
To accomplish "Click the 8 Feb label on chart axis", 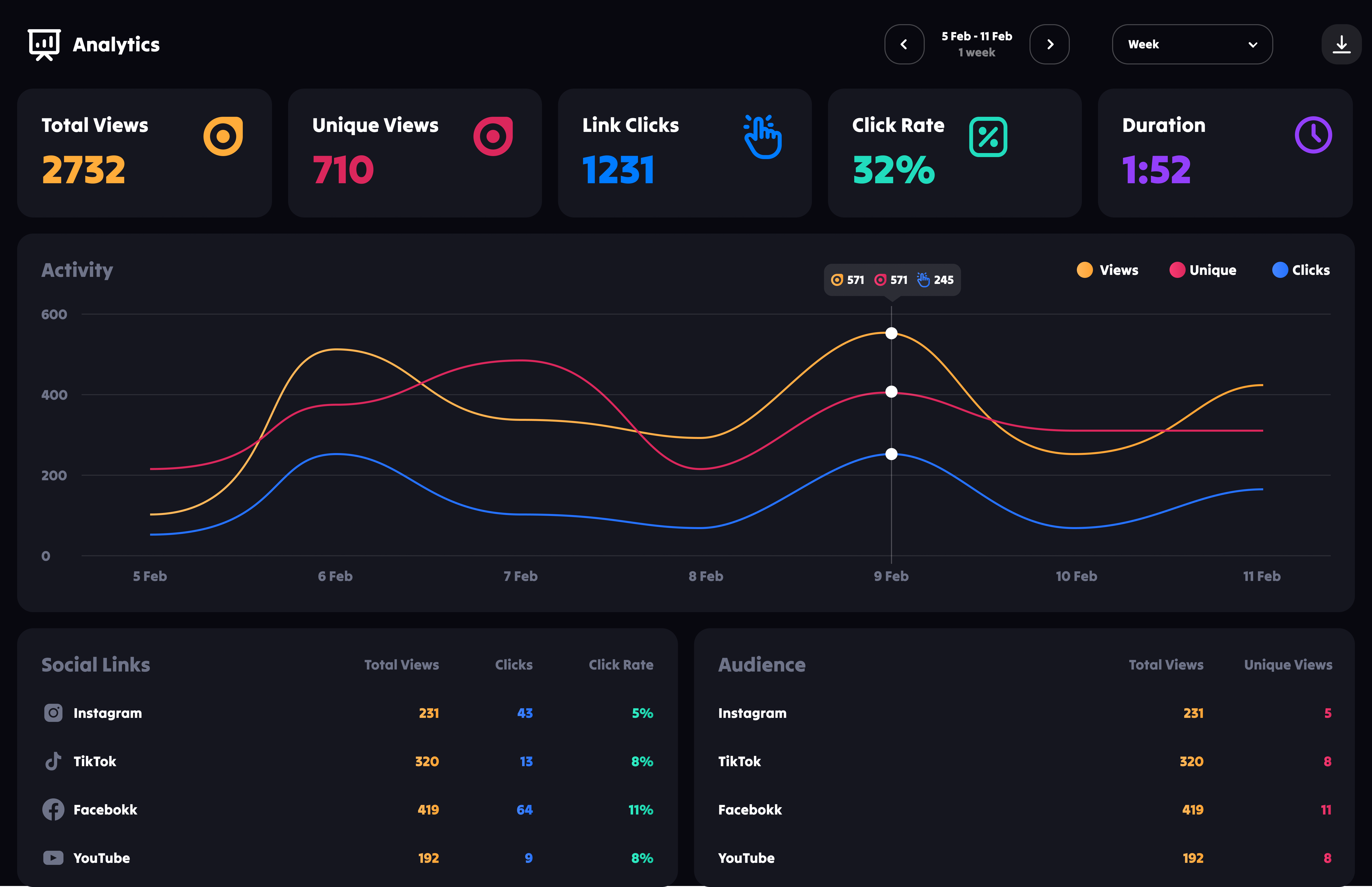I will click(706, 576).
